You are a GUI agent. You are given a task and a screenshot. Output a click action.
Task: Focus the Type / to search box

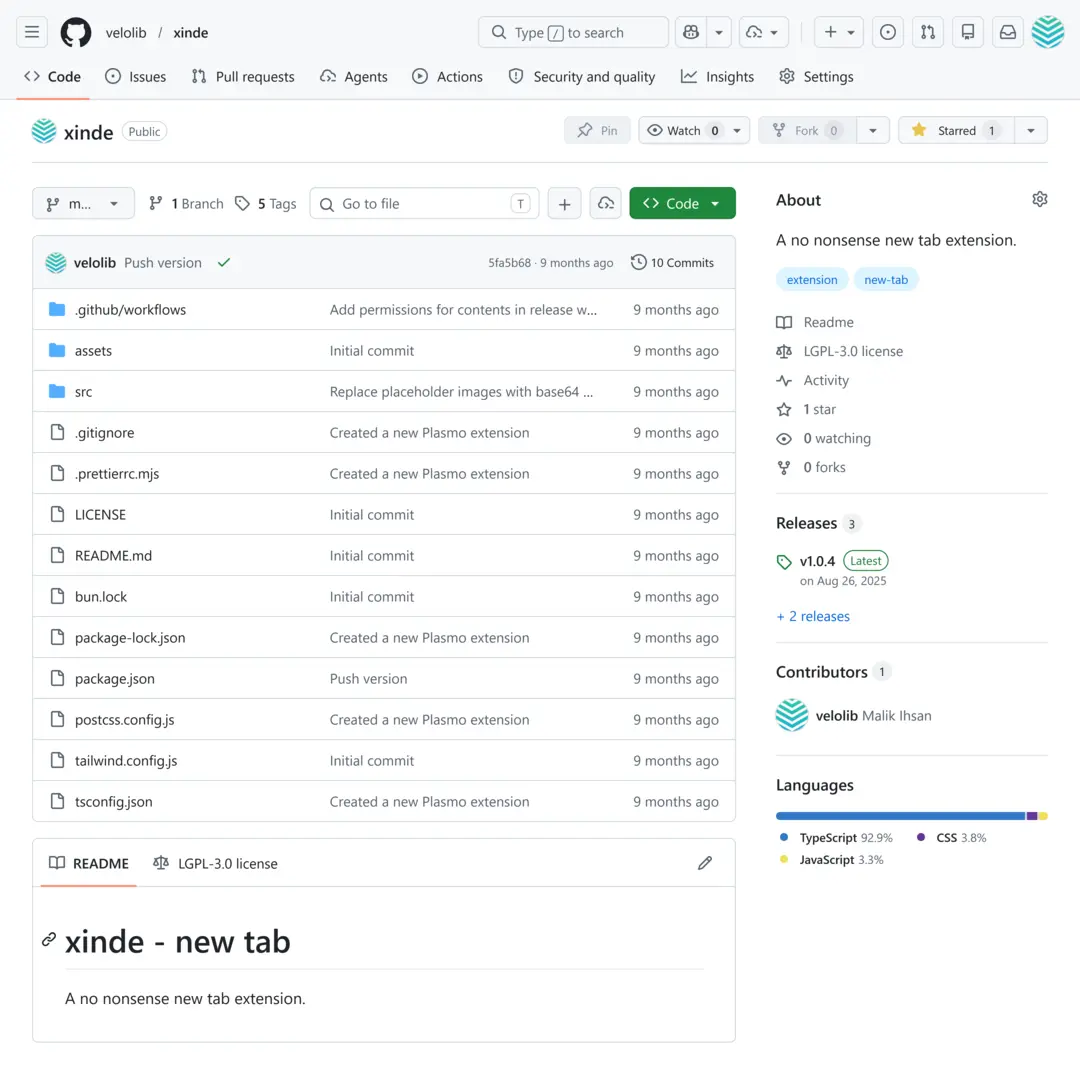coord(573,32)
